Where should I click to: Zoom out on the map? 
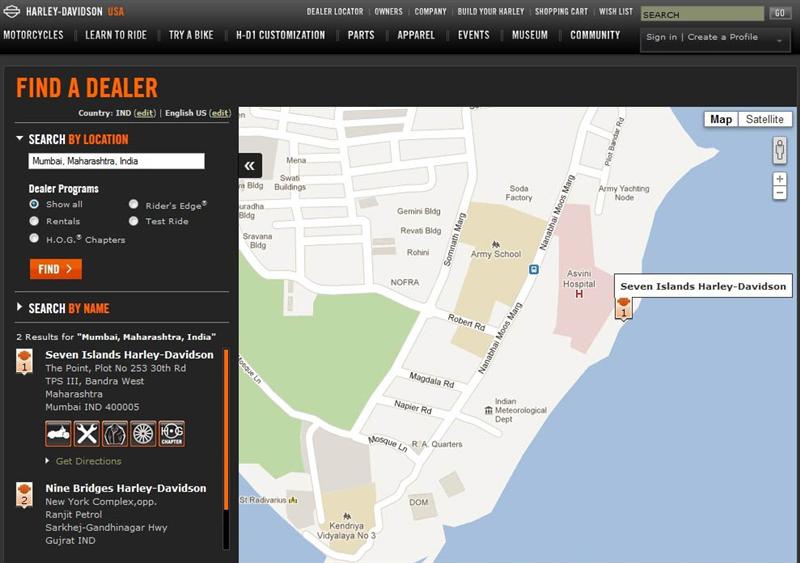pos(779,193)
